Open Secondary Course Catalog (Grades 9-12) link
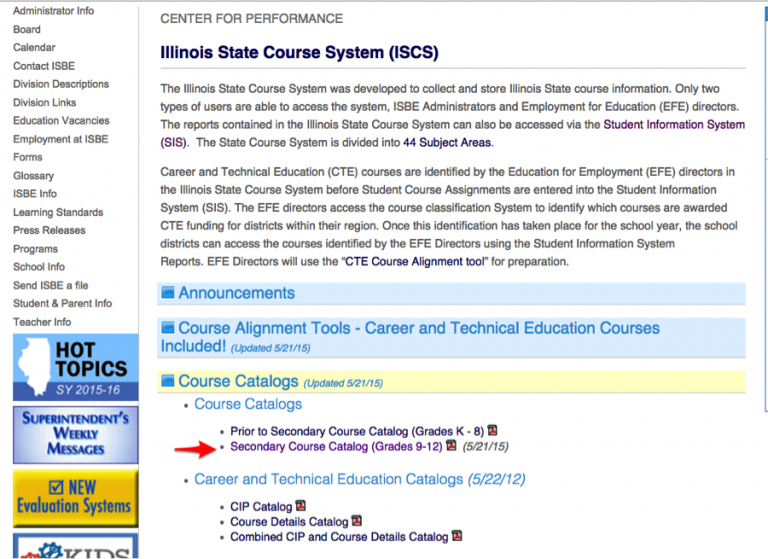The width and height of the screenshot is (768, 559). 336,447
